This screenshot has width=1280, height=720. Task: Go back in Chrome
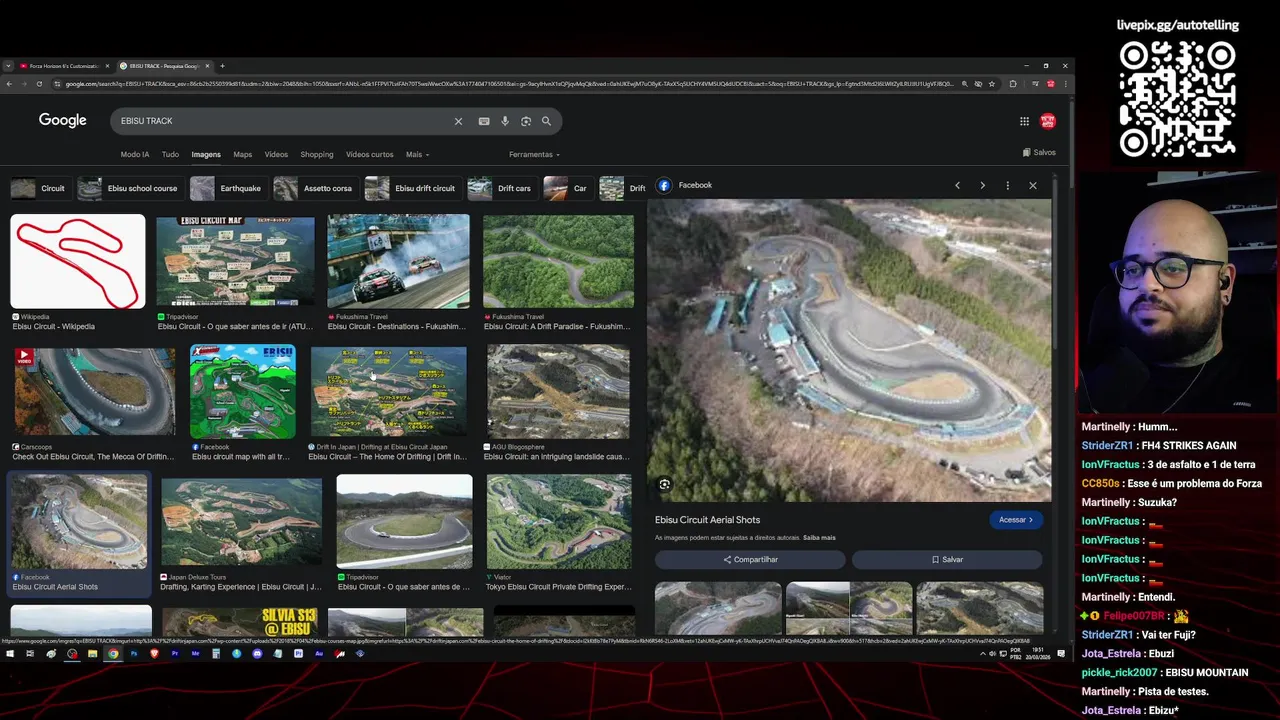[x=9, y=84]
